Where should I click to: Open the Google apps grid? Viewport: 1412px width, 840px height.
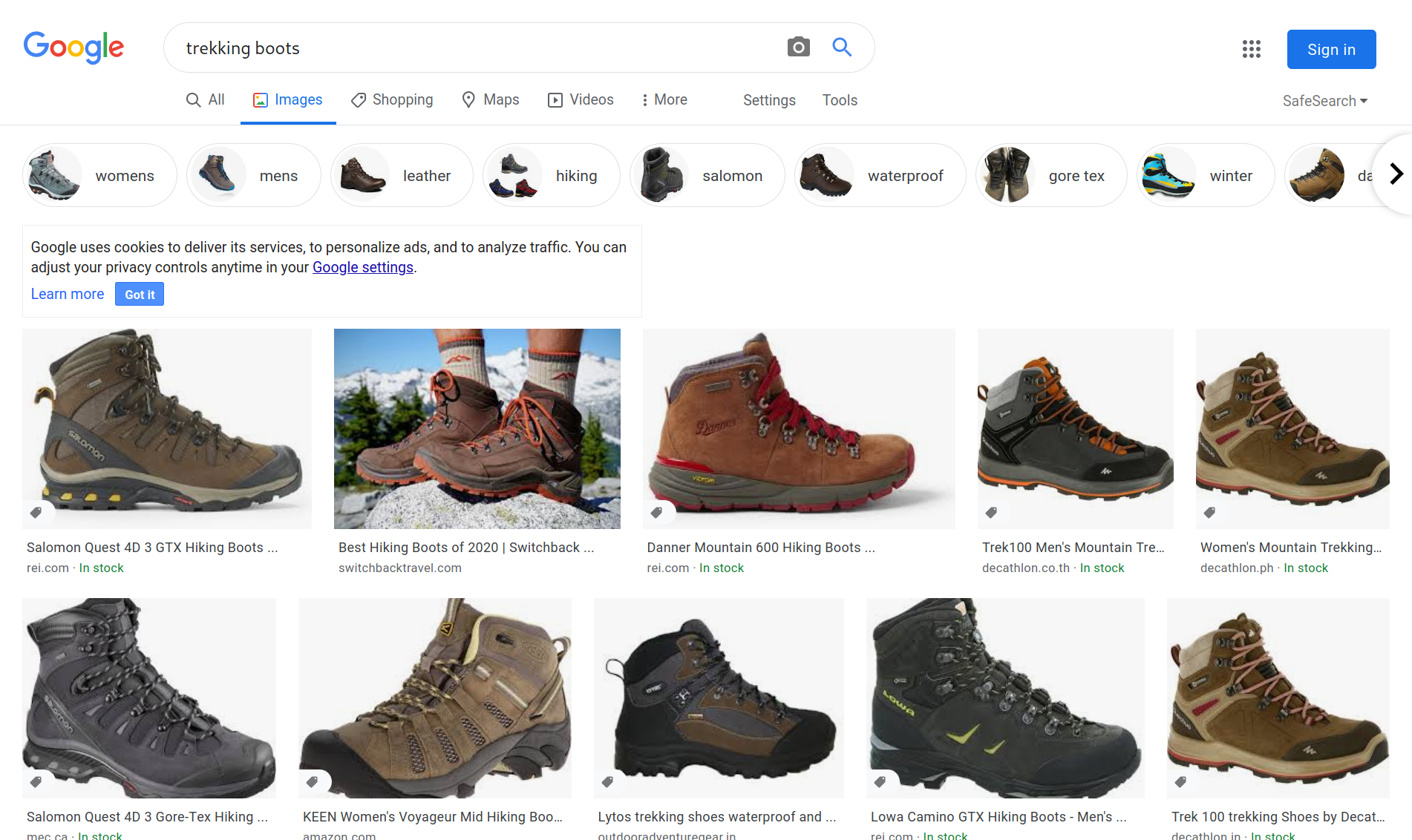tap(1252, 49)
